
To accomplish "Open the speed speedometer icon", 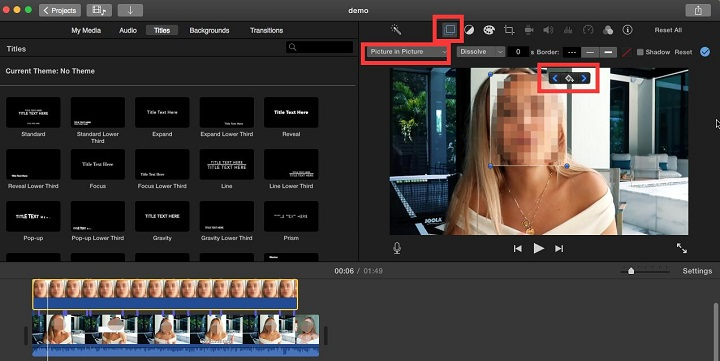I will [x=588, y=30].
